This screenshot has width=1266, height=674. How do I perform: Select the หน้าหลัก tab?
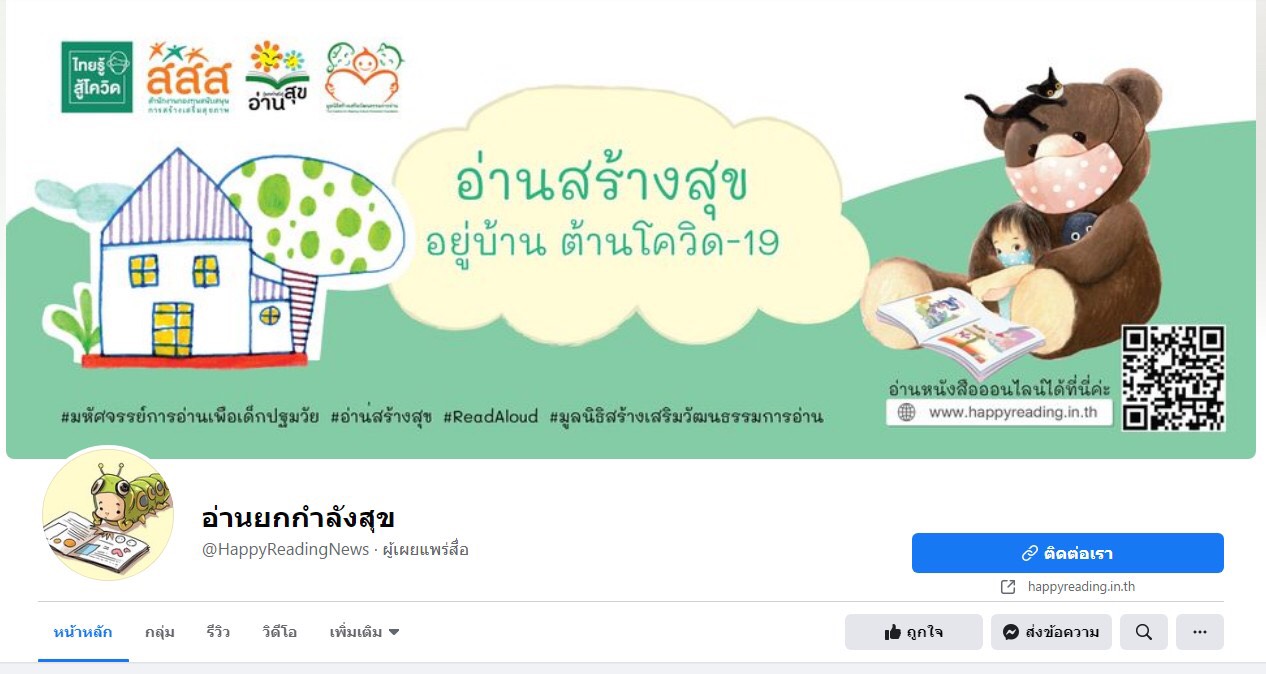83,632
